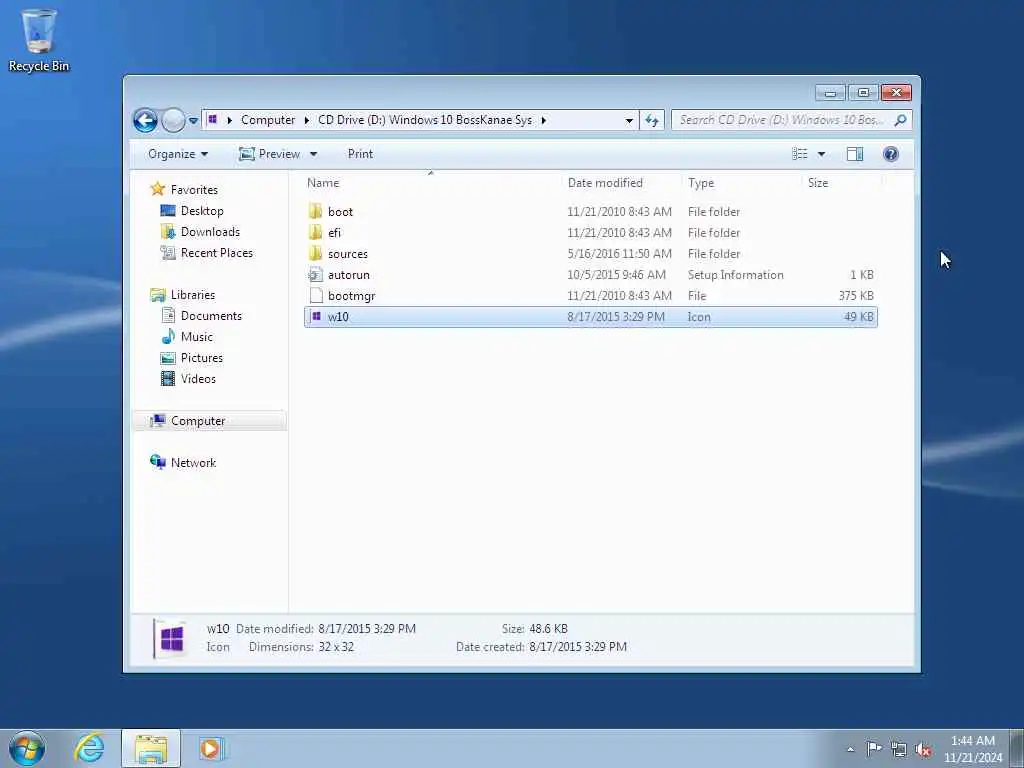The width and height of the screenshot is (1024, 768).
Task: Refresh the CD Drive folder view
Action: pyautogui.click(x=652, y=120)
